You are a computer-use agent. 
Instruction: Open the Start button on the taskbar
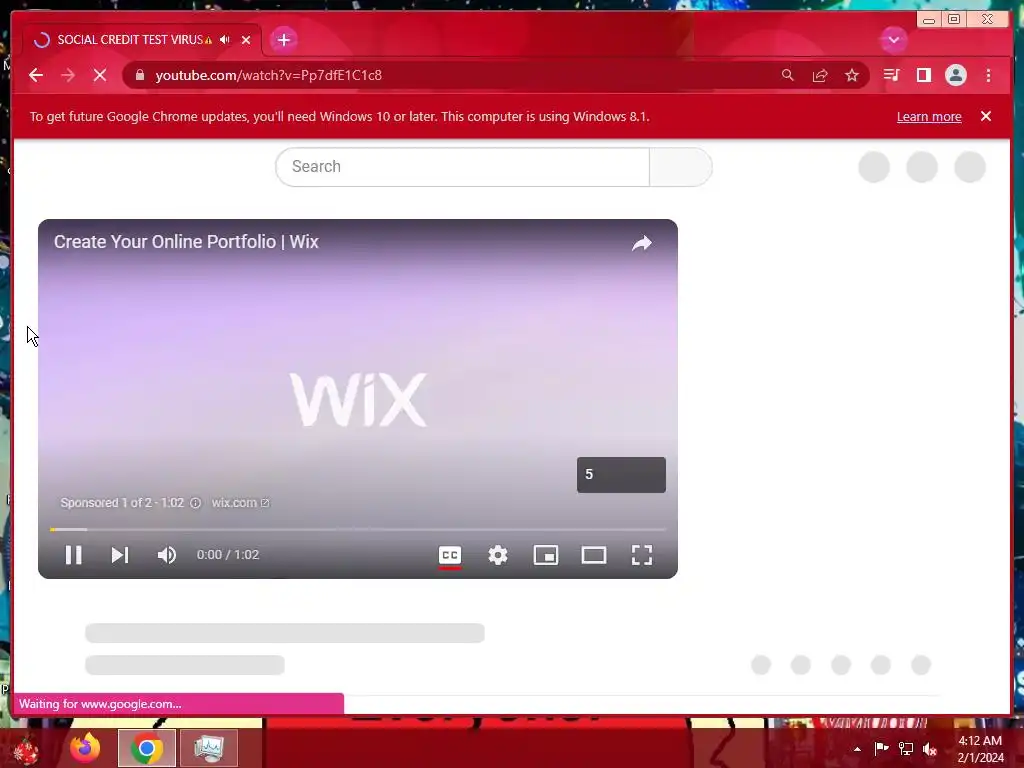(x=26, y=748)
